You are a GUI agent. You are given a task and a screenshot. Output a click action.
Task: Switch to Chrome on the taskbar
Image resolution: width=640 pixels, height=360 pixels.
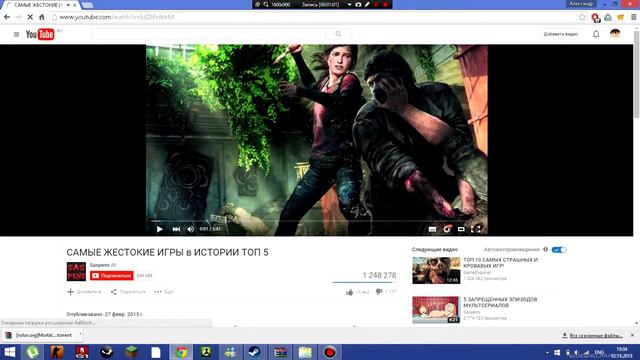point(181,352)
